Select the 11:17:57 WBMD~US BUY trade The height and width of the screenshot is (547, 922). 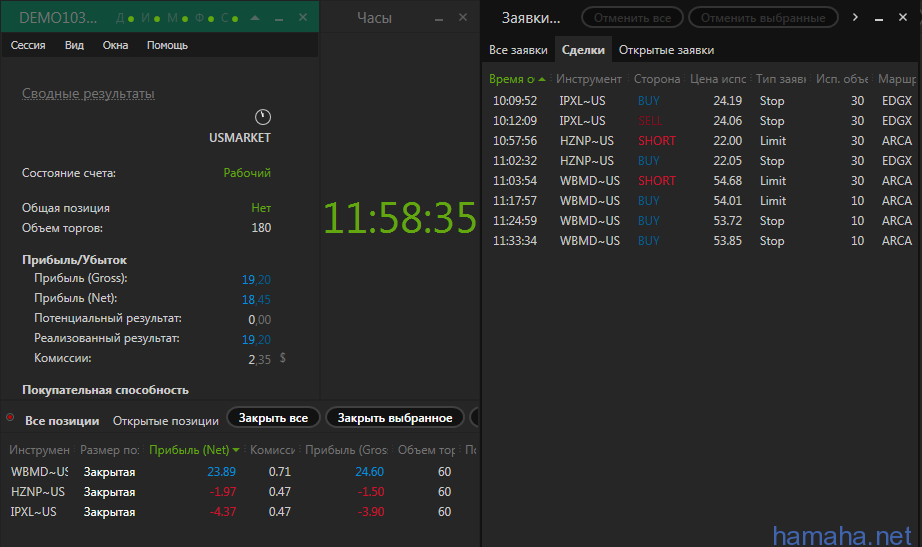coord(702,201)
